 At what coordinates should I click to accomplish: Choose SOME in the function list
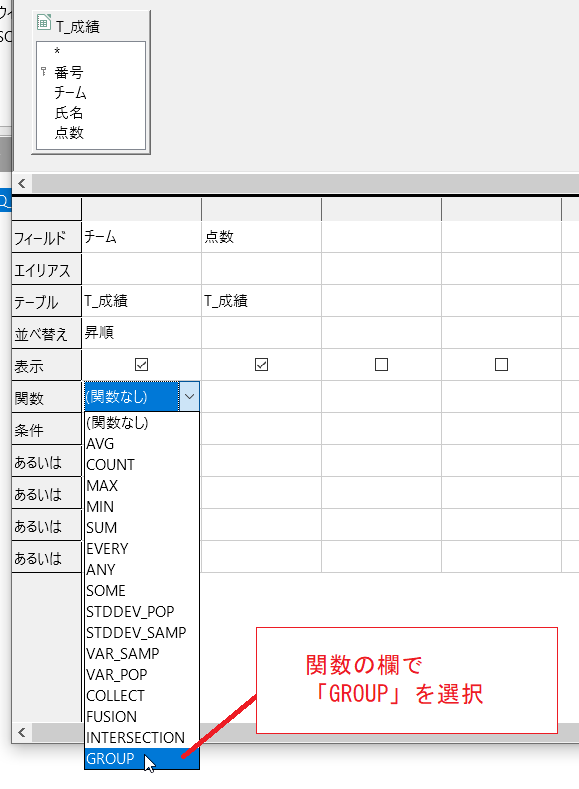coord(141,590)
